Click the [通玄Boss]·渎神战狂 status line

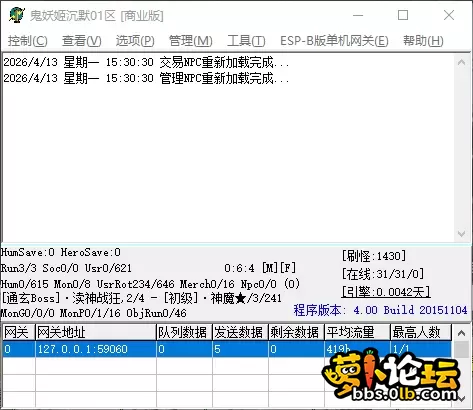[x=142, y=298]
